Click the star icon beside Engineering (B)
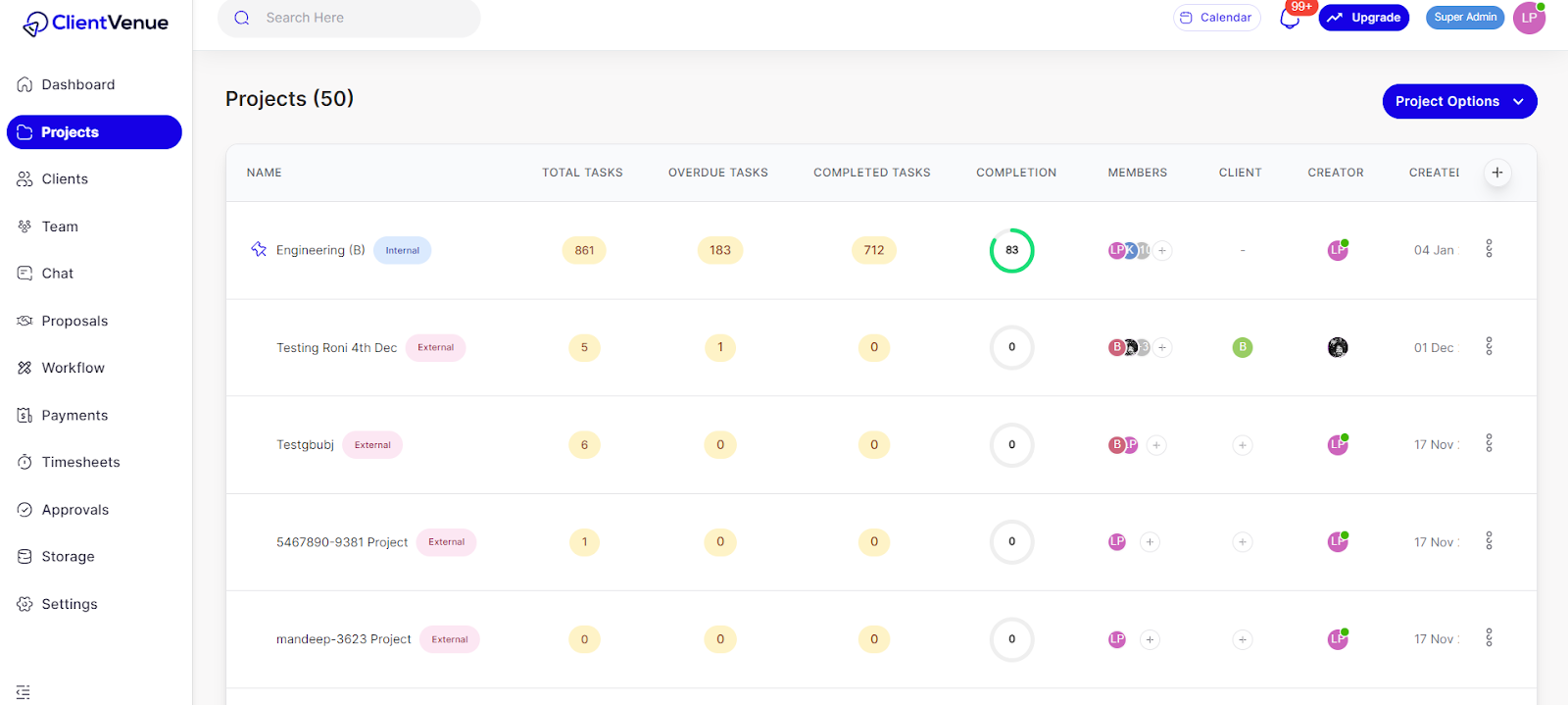This screenshot has height=705, width=1568. [259, 249]
